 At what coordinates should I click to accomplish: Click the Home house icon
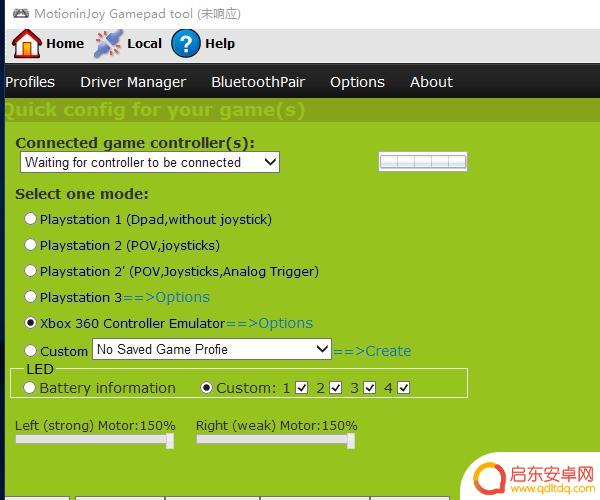click(26, 44)
